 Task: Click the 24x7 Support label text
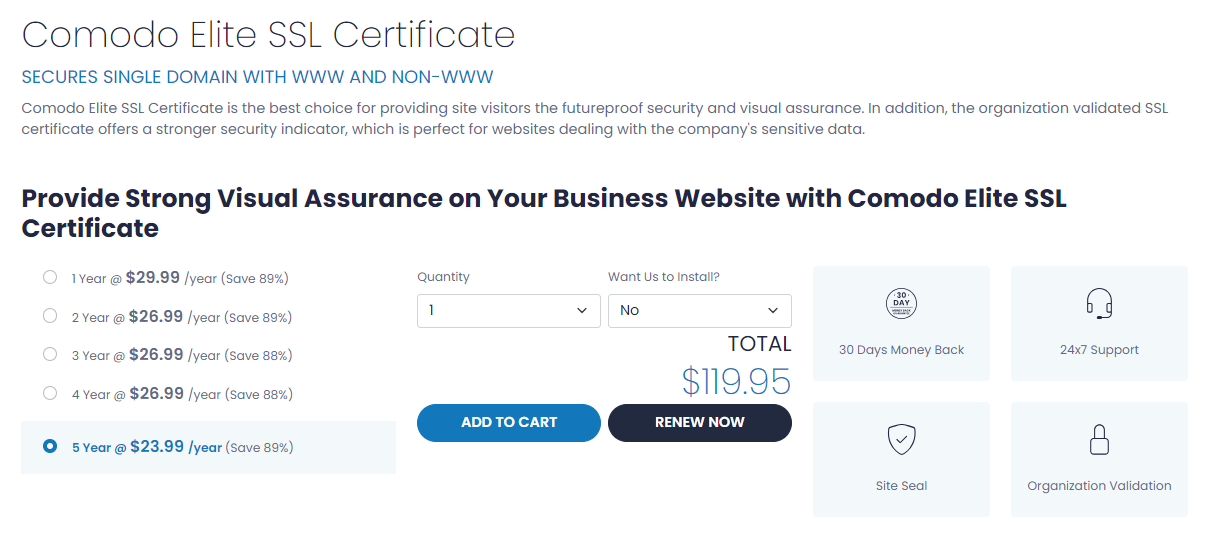[x=1100, y=350]
